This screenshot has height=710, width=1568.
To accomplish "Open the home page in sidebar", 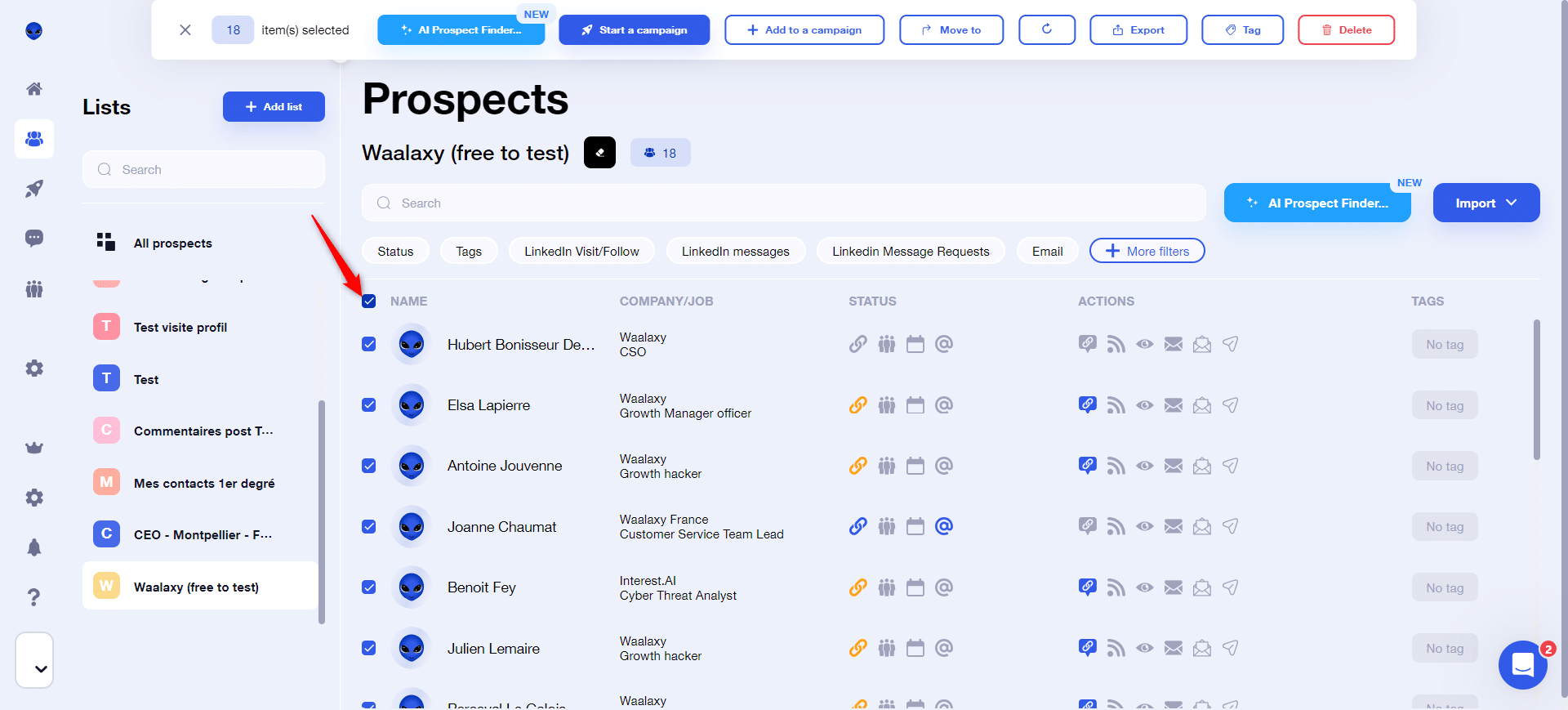I will (x=34, y=89).
